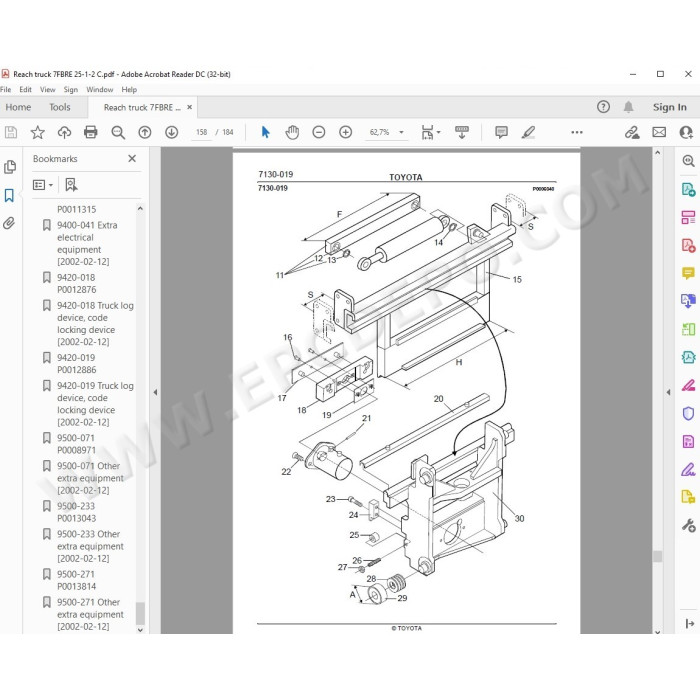Add a comment note

click(501, 132)
